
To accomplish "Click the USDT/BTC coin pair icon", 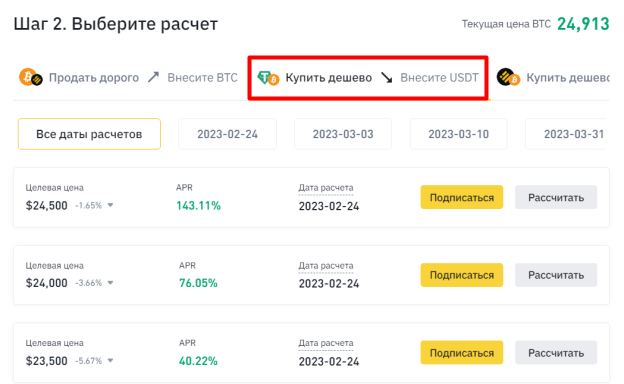I will click(268, 78).
